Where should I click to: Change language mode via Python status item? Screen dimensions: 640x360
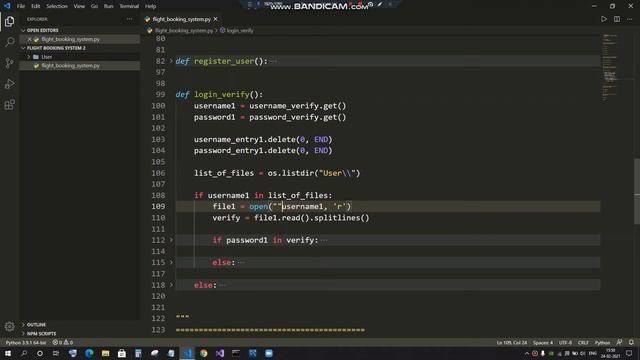tap(602, 342)
